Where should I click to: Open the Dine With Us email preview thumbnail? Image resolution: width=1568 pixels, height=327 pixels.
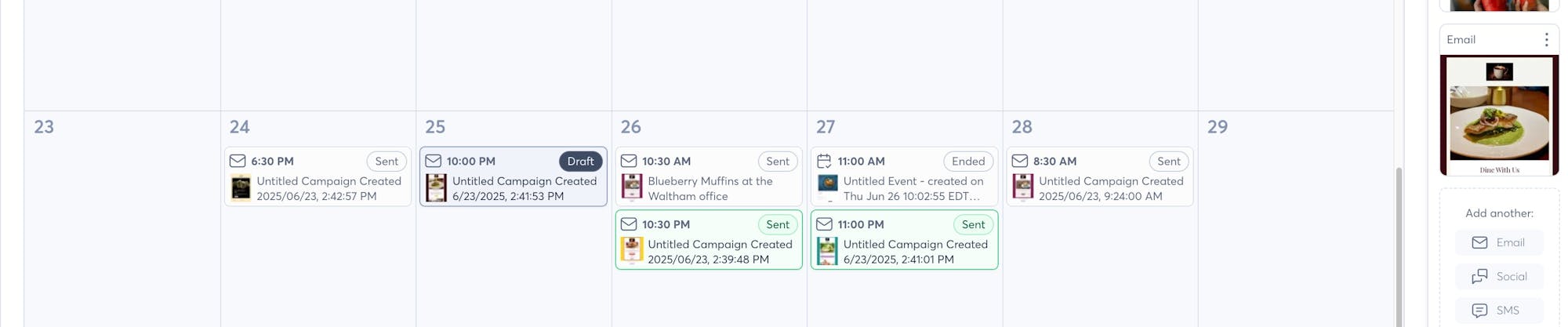click(x=1499, y=116)
